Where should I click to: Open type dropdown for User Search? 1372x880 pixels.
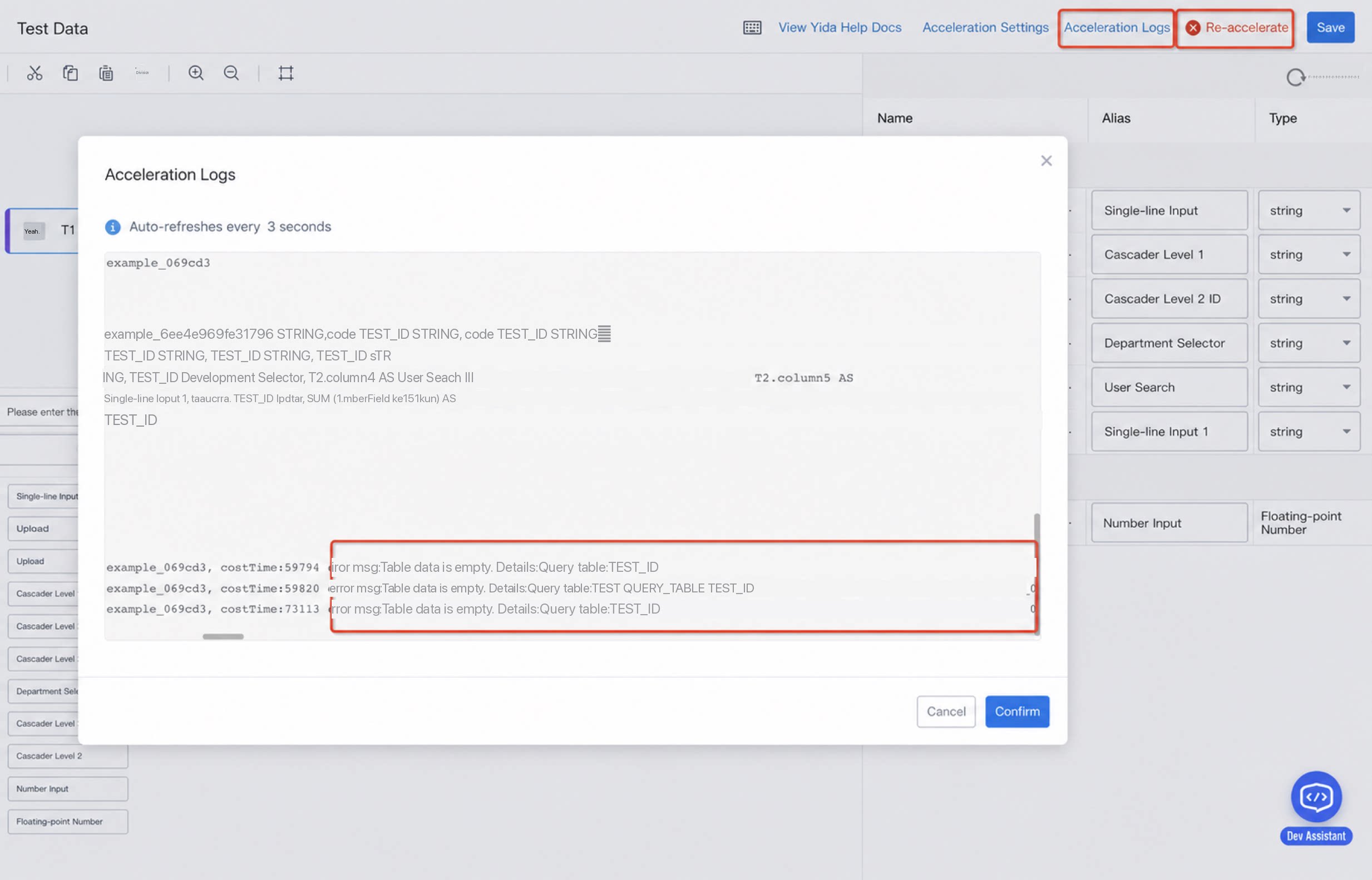coord(1309,387)
